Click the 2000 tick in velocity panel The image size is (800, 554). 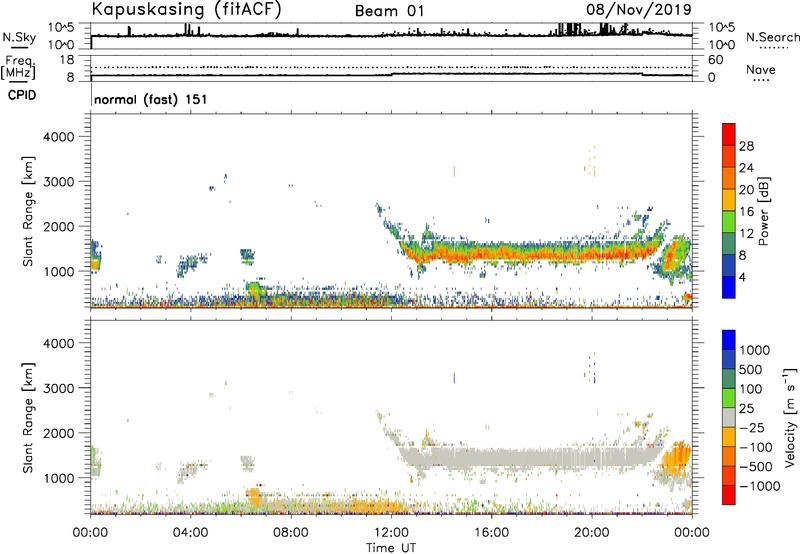coord(59,433)
